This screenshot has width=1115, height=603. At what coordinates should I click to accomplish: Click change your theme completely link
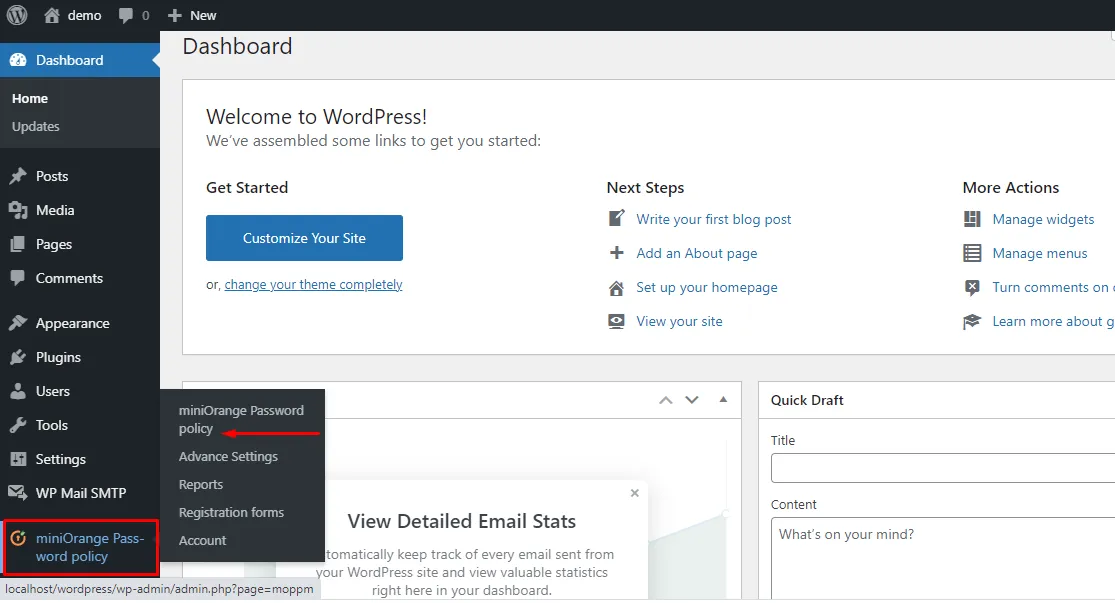(314, 284)
